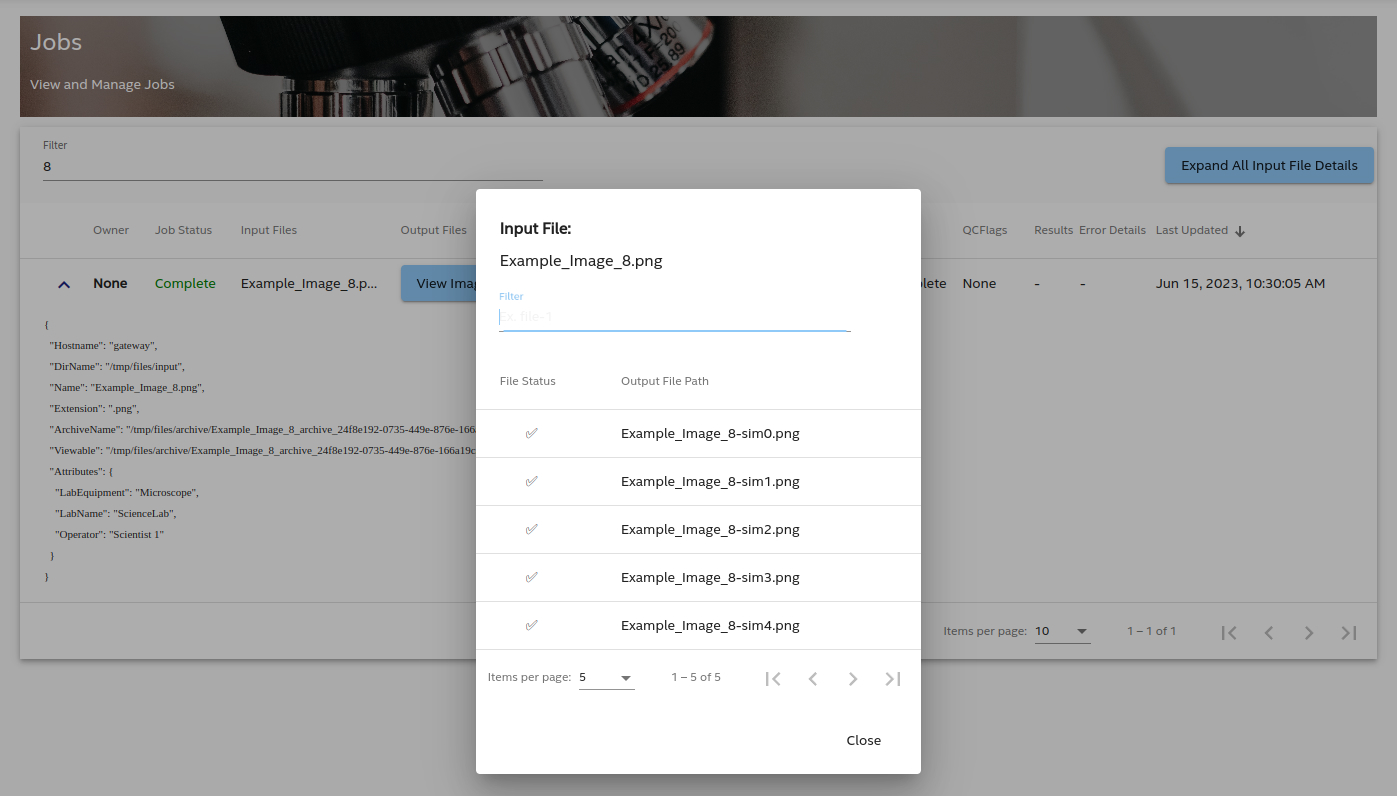The height and width of the screenshot is (796, 1397).
Task: Select the Example_Image_8-sim3.png output file row
Action: [x=710, y=577]
